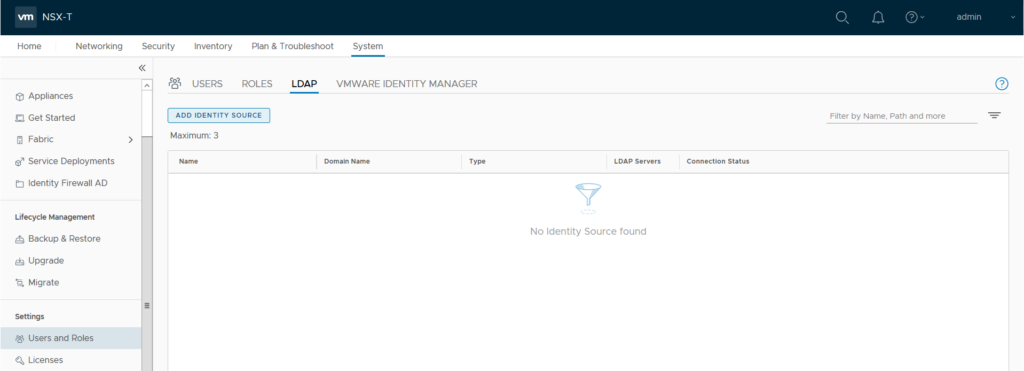Open Get Started in the sidebar

pyautogui.click(x=52, y=118)
